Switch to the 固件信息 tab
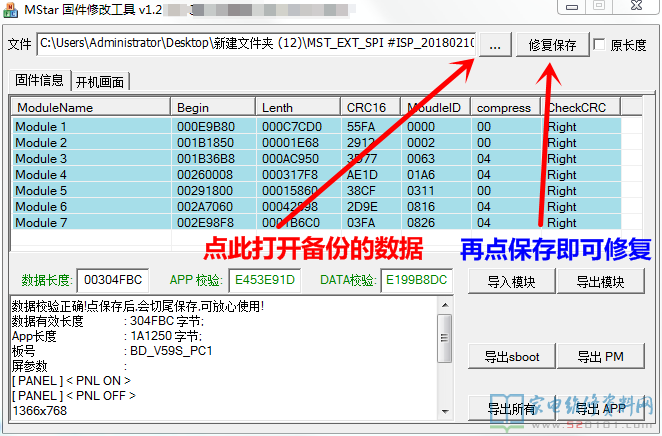 [x=39, y=80]
